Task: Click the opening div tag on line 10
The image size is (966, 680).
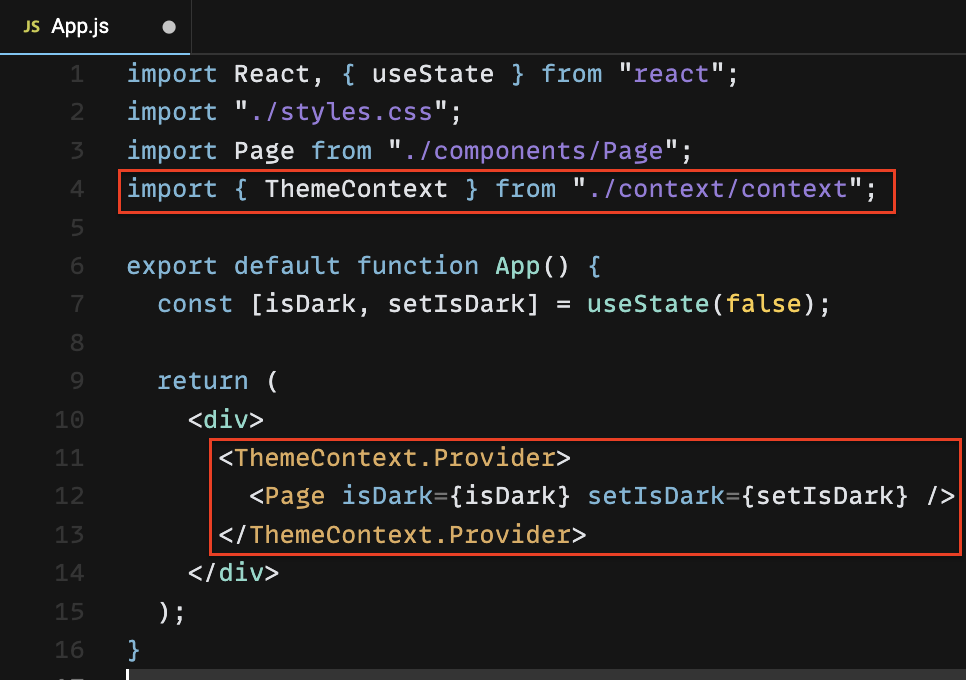Action: (x=226, y=419)
